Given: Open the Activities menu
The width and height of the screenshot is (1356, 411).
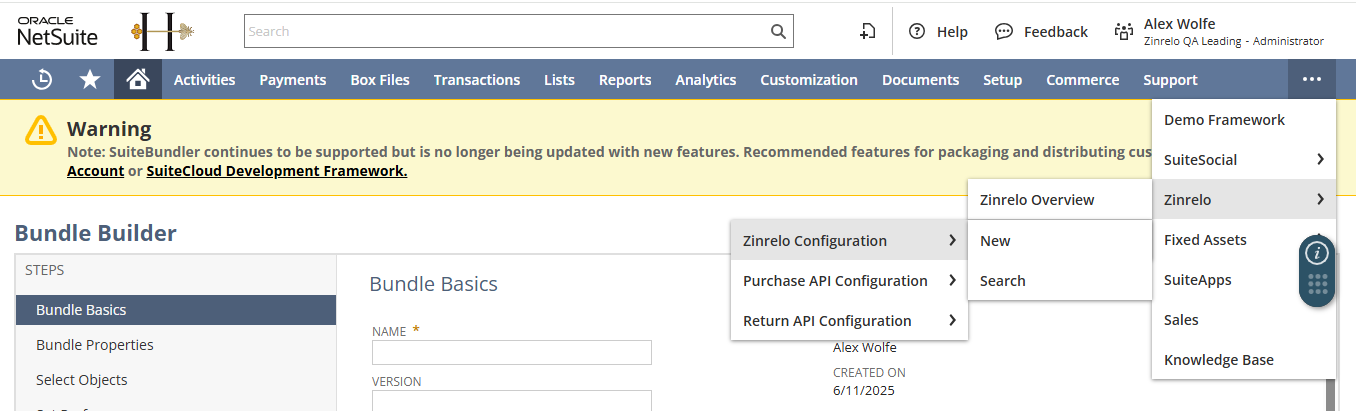Looking at the screenshot, I should (204, 80).
